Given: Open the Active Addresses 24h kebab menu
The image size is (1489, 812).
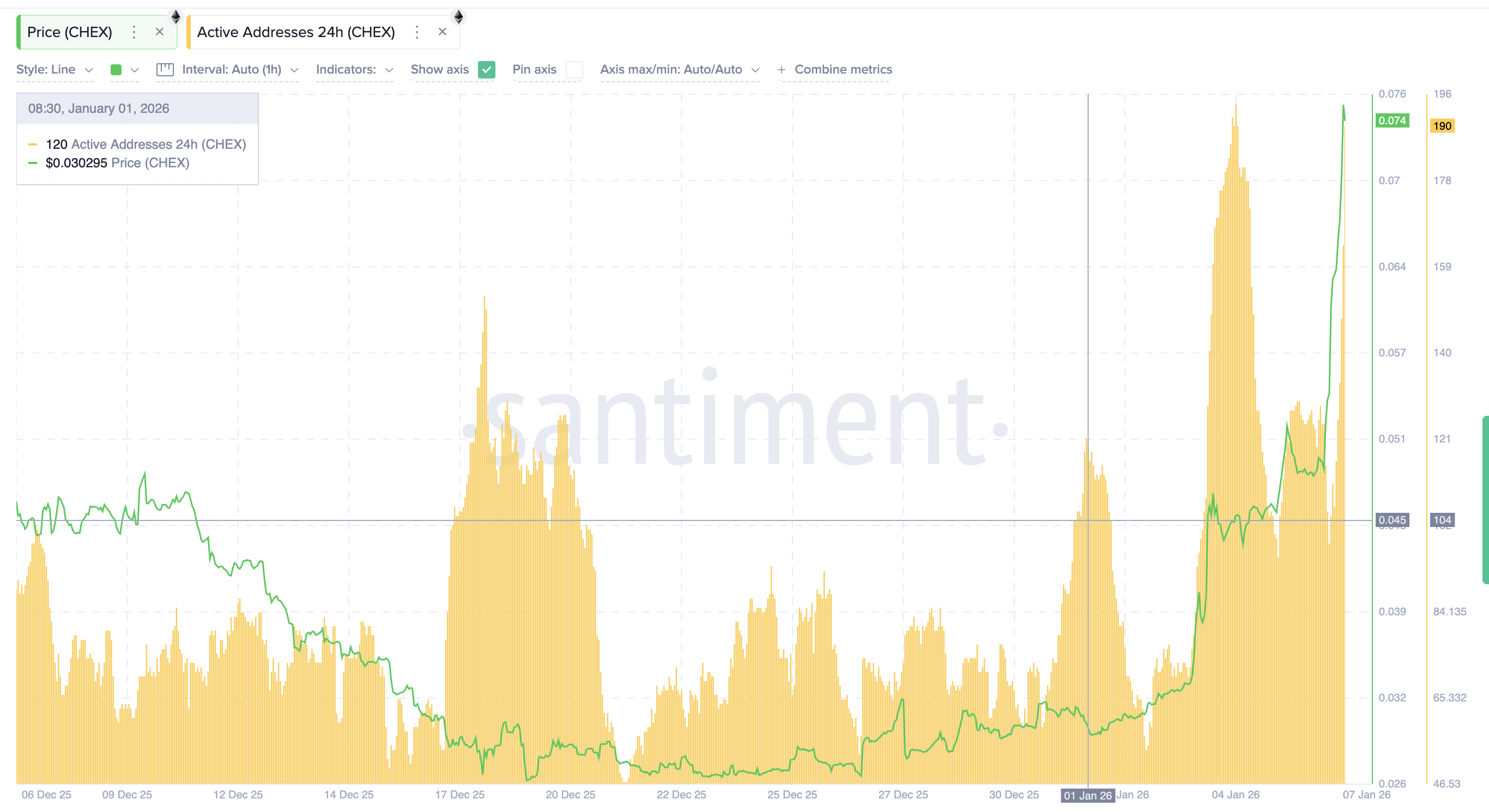Looking at the screenshot, I should pyautogui.click(x=417, y=32).
